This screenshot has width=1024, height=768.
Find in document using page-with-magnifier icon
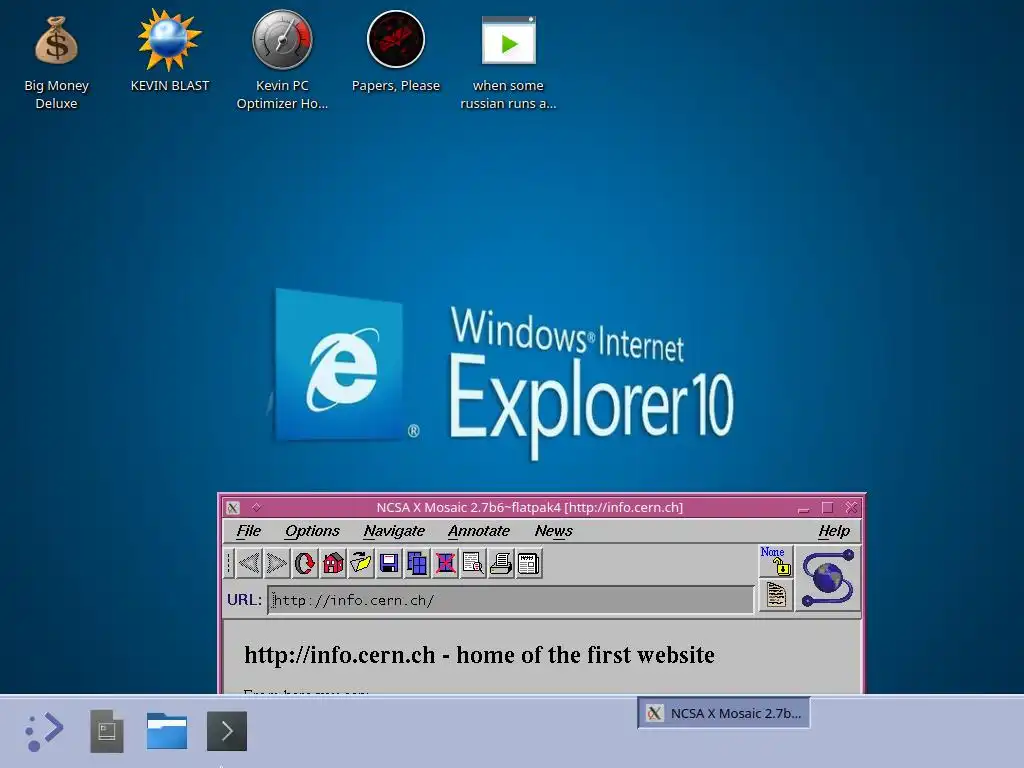pos(473,563)
